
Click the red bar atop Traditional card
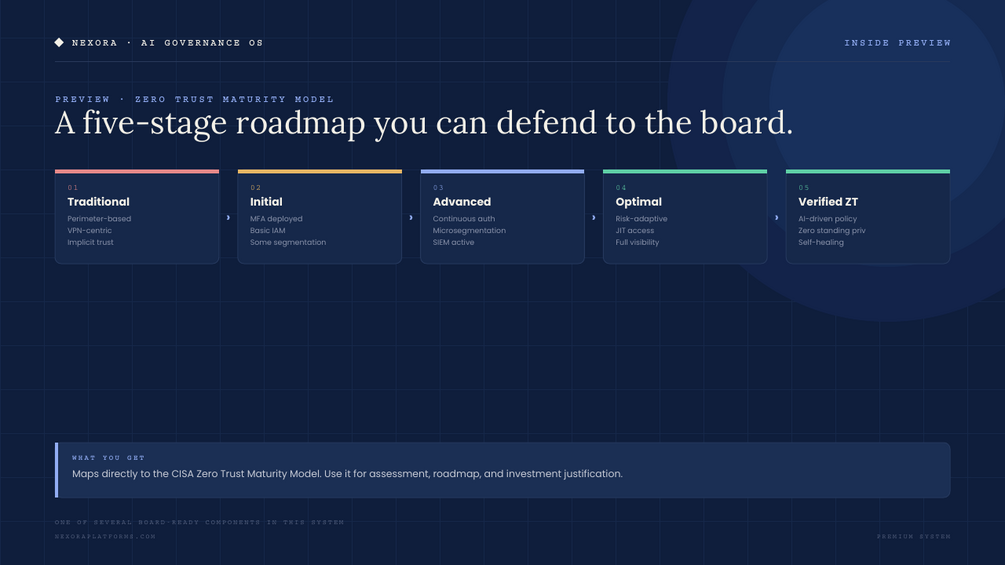point(137,172)
